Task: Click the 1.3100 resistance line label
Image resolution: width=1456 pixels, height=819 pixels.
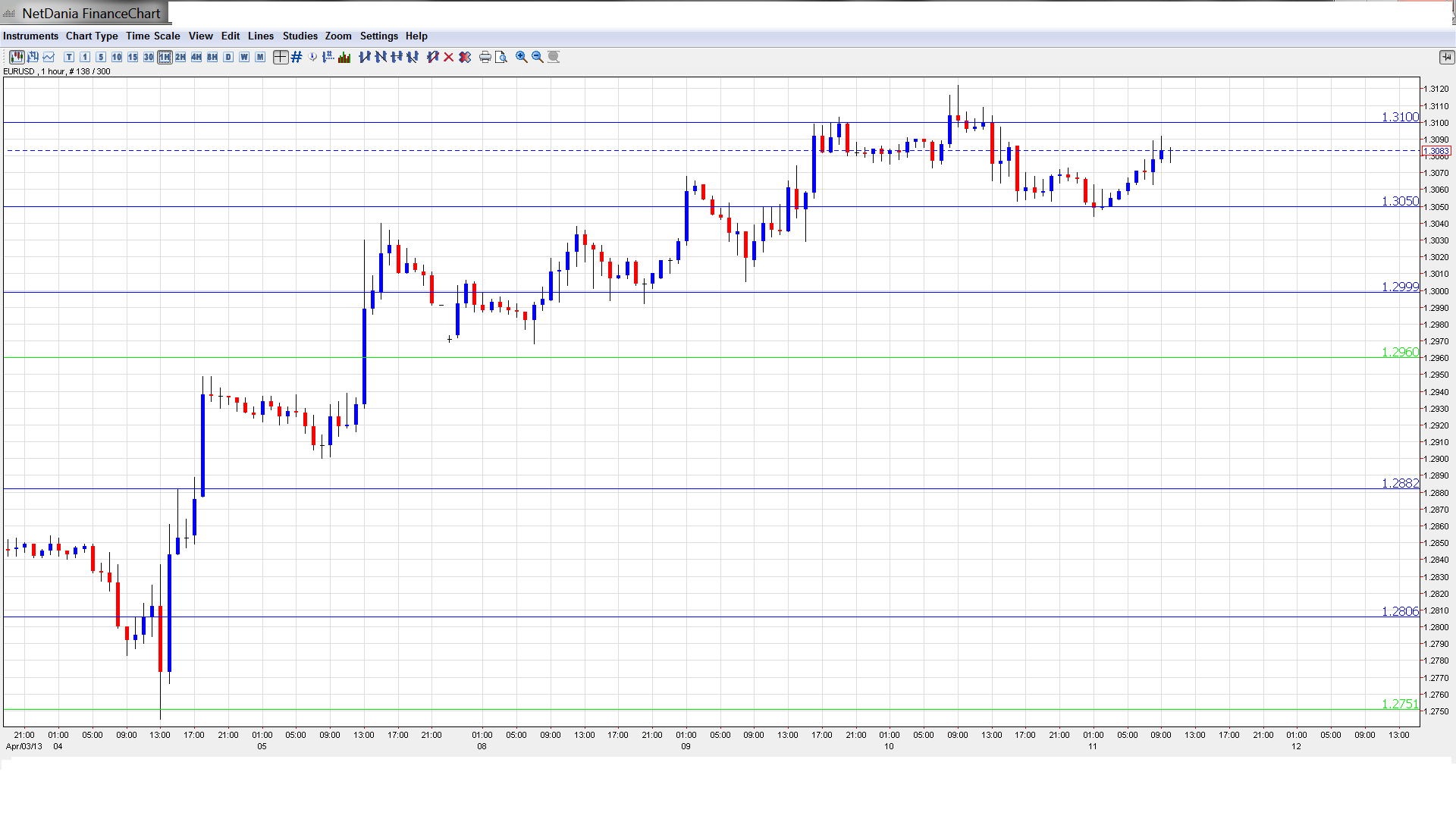Action: (x=1399, y=117)
